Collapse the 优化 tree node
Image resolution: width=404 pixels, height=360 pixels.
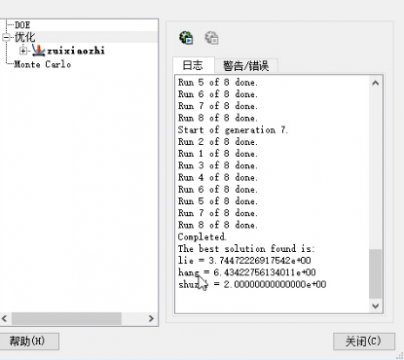point(6,37)
